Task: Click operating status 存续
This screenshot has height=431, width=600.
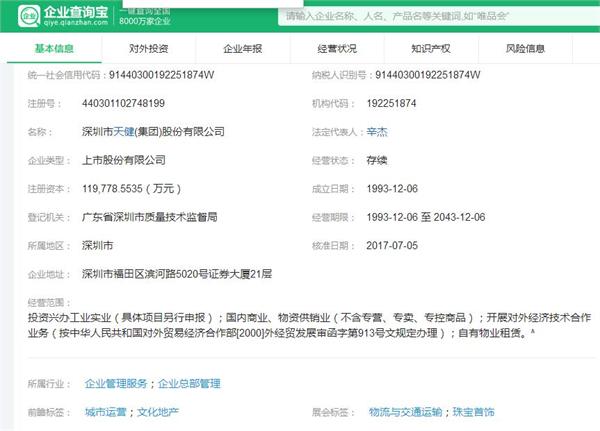Action: (377, 160)
